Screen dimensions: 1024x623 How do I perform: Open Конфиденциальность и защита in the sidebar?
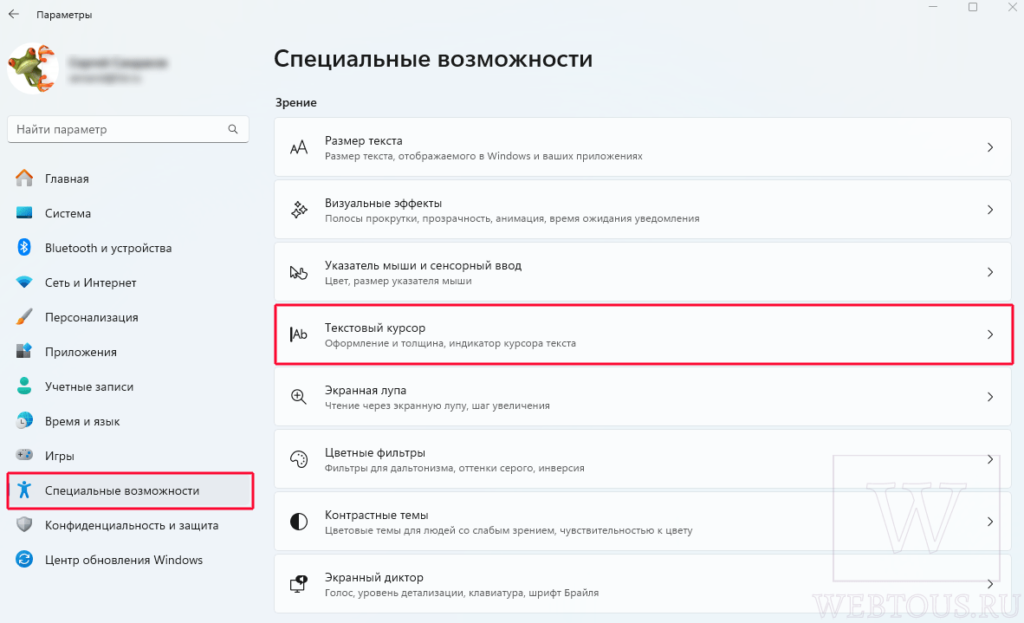129,525
